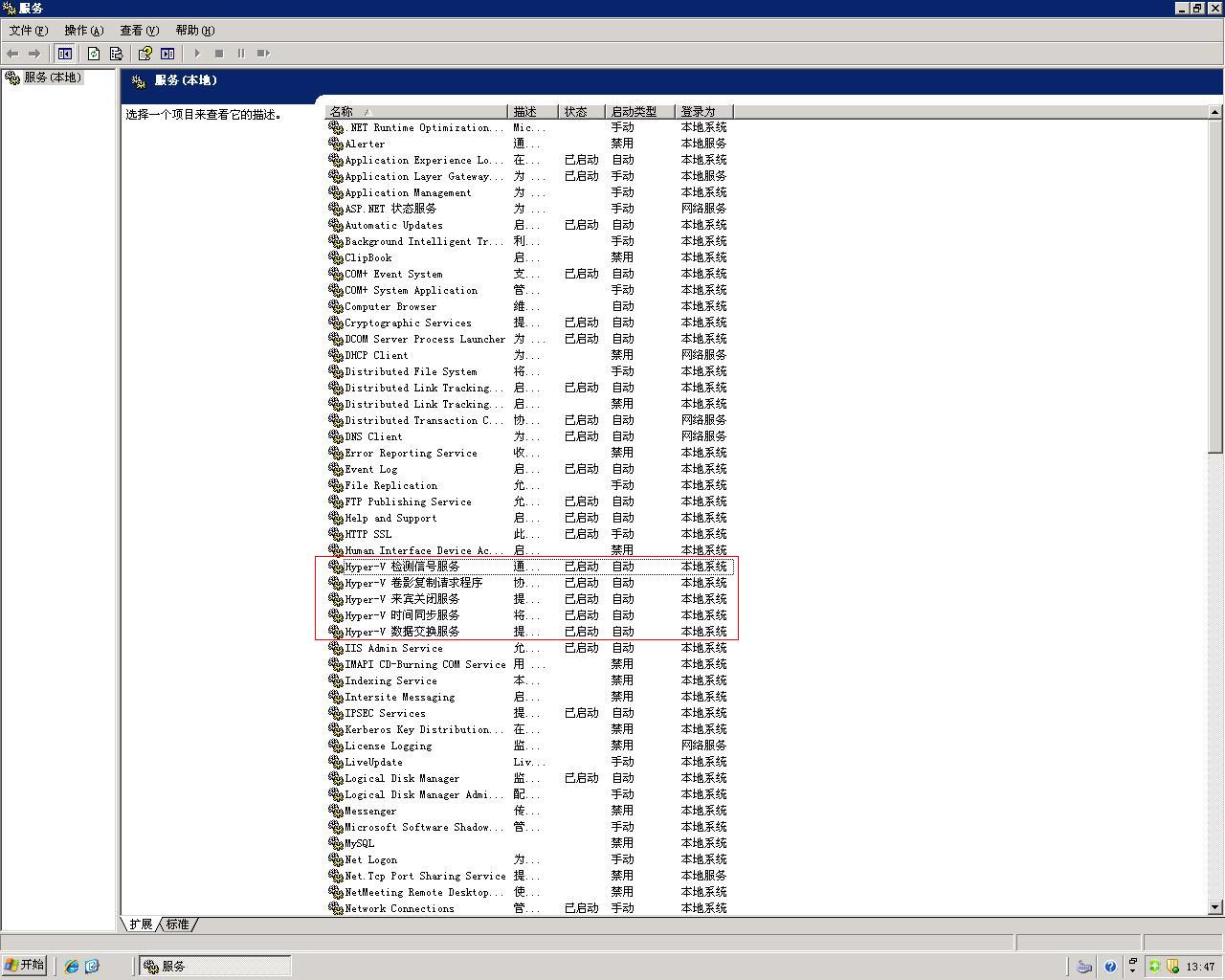The width and height of the screenshot is (1225, 980).
Task: Click the gear icon beside DHCP Client
Action: (x=336, y=355)
